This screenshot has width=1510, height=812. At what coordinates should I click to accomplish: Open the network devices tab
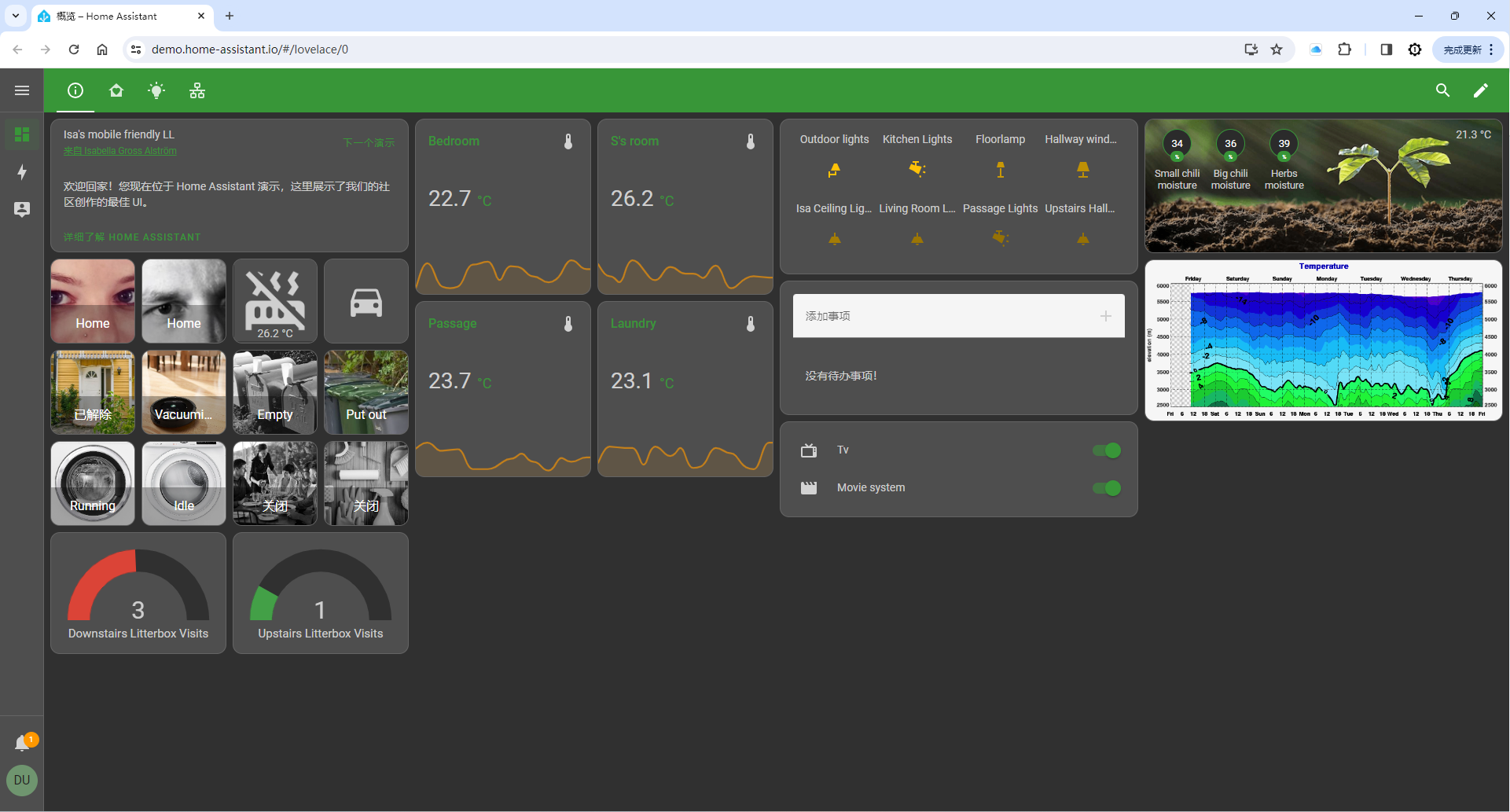(x=197, y=90)
